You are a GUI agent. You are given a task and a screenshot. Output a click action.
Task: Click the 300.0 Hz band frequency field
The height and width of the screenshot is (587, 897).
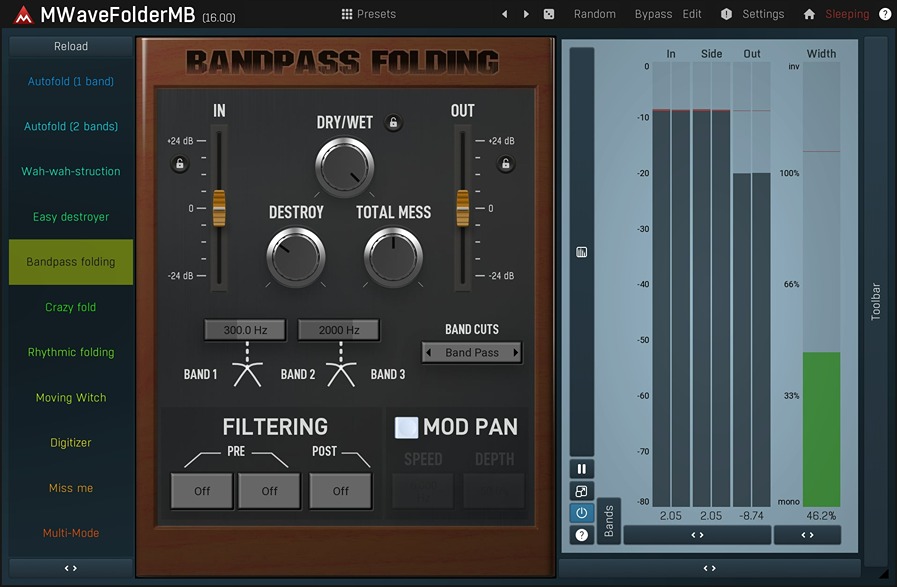click(243, 329)
